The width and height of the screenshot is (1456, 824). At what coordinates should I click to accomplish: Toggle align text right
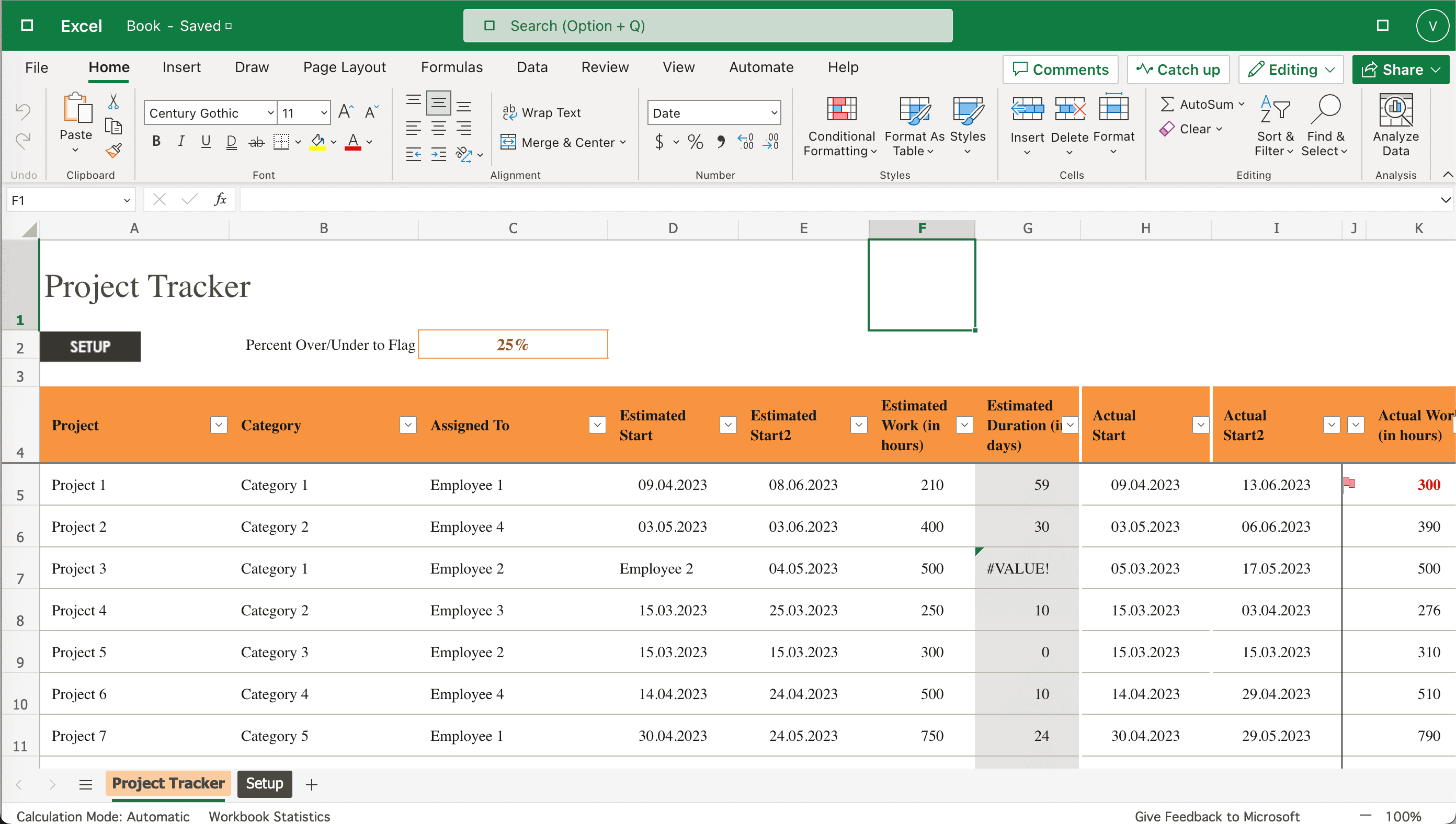click(x=464, y=129)
